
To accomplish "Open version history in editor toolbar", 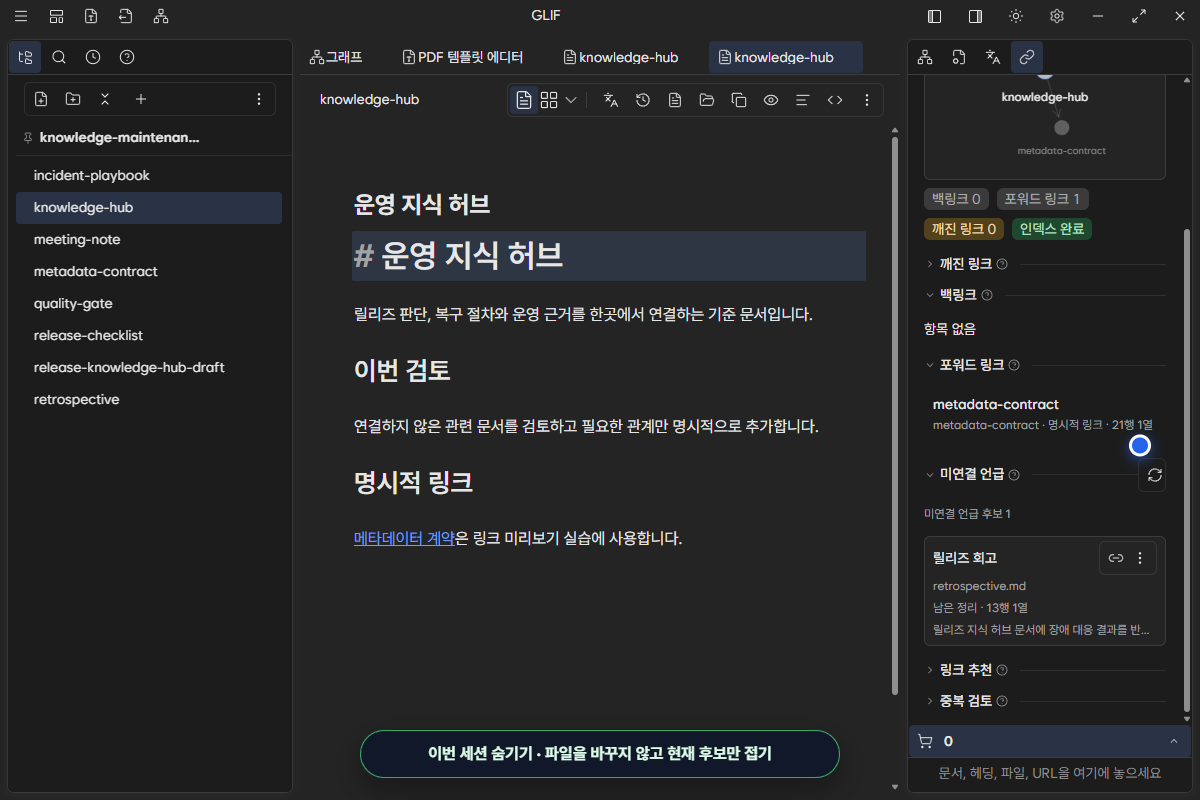I will coord(643,100).
